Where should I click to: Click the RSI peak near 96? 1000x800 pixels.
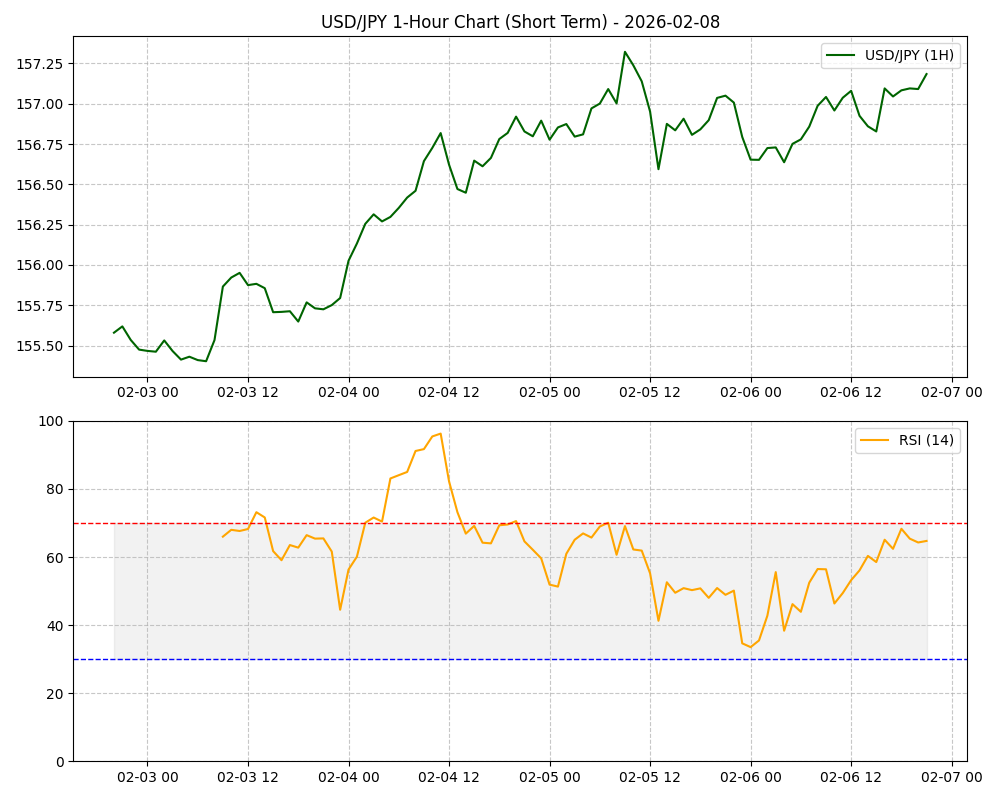(x=440, y=433)
